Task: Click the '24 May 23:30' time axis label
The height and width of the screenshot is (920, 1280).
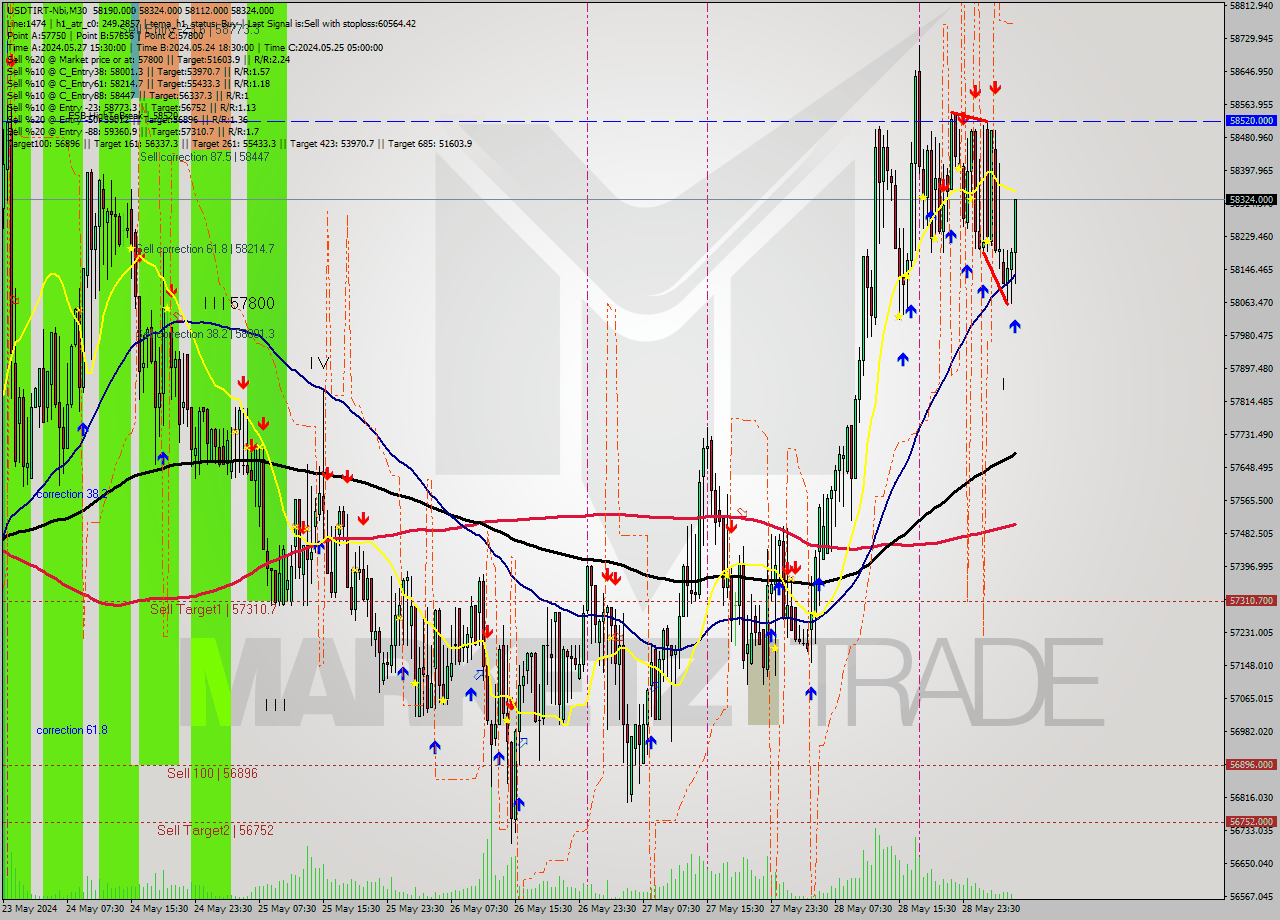Action: (x=223, y=909)
